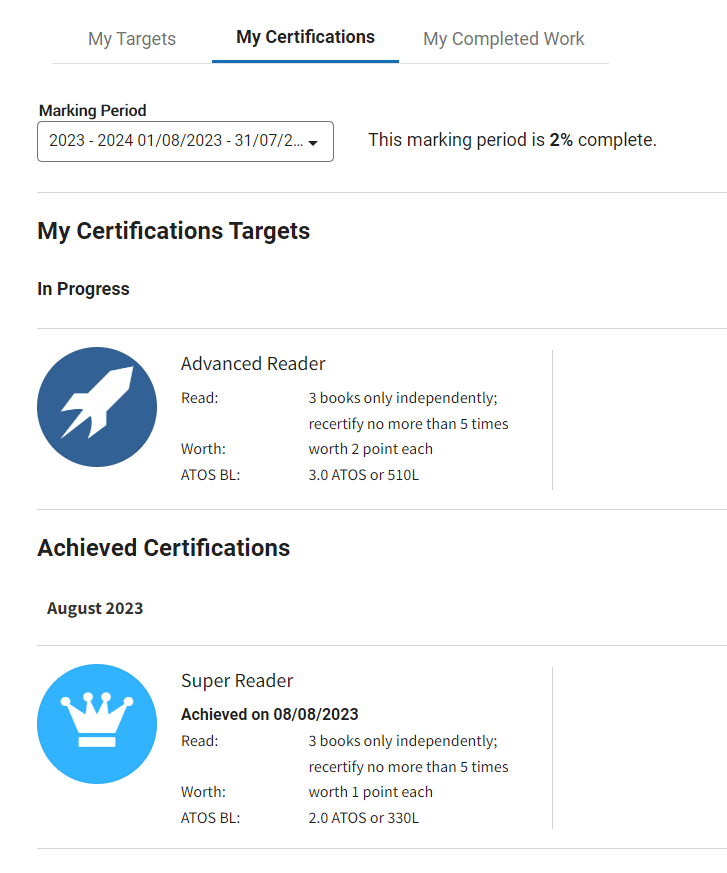The width and height of the screenshot is (727, 873).
Task: Click the worth 1 point each text
Action: point(370,792)
